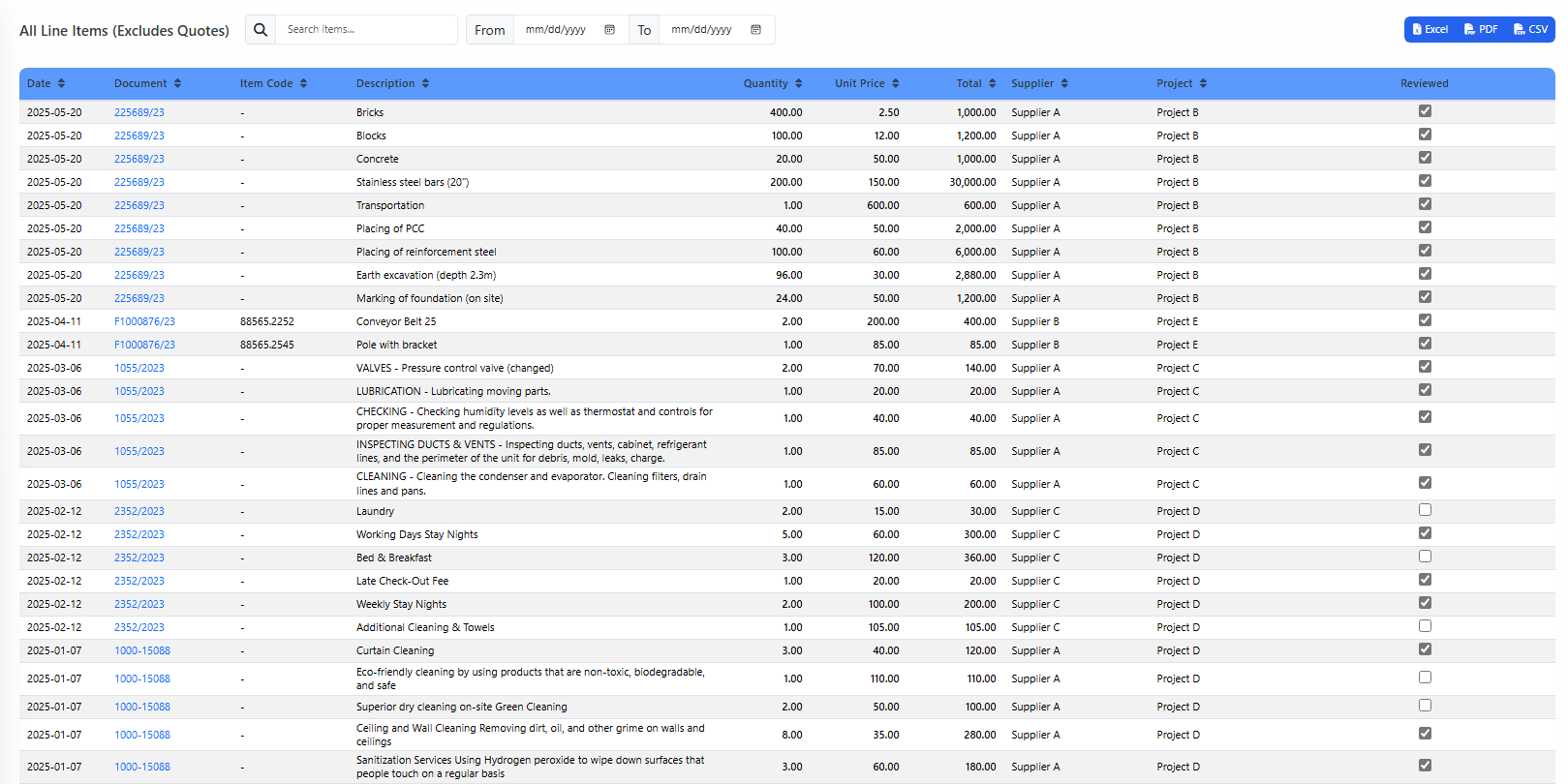This screenshot has height=784, width=1568.
Task: Click the Placing of PCC description
Action: (x=390, y=228)
